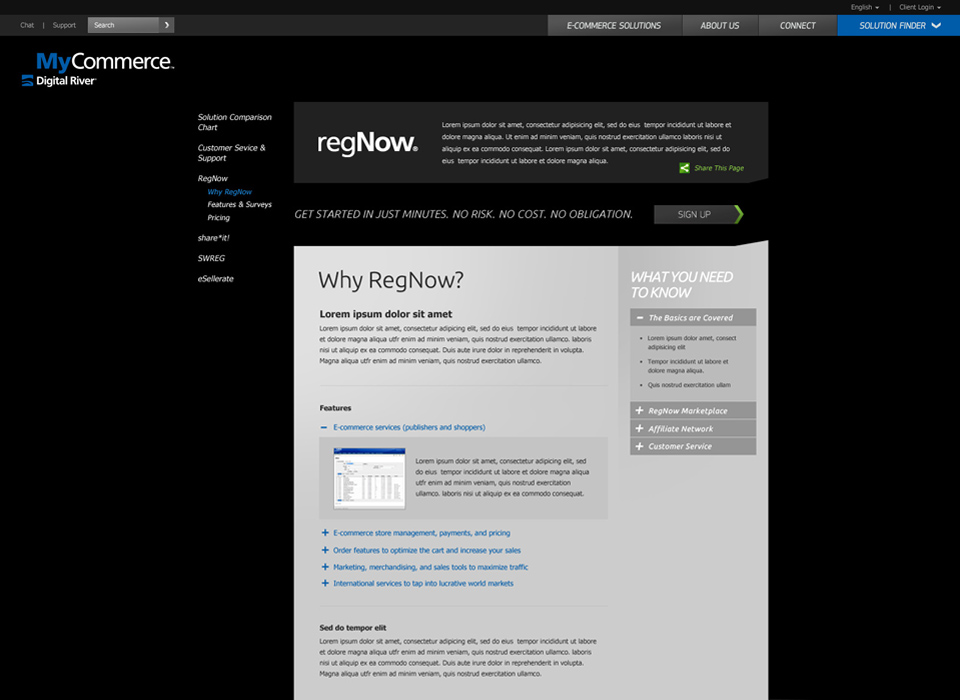Click the Sed do tempor elit heading
Viewport: 960px width, 700px height.
353,628
